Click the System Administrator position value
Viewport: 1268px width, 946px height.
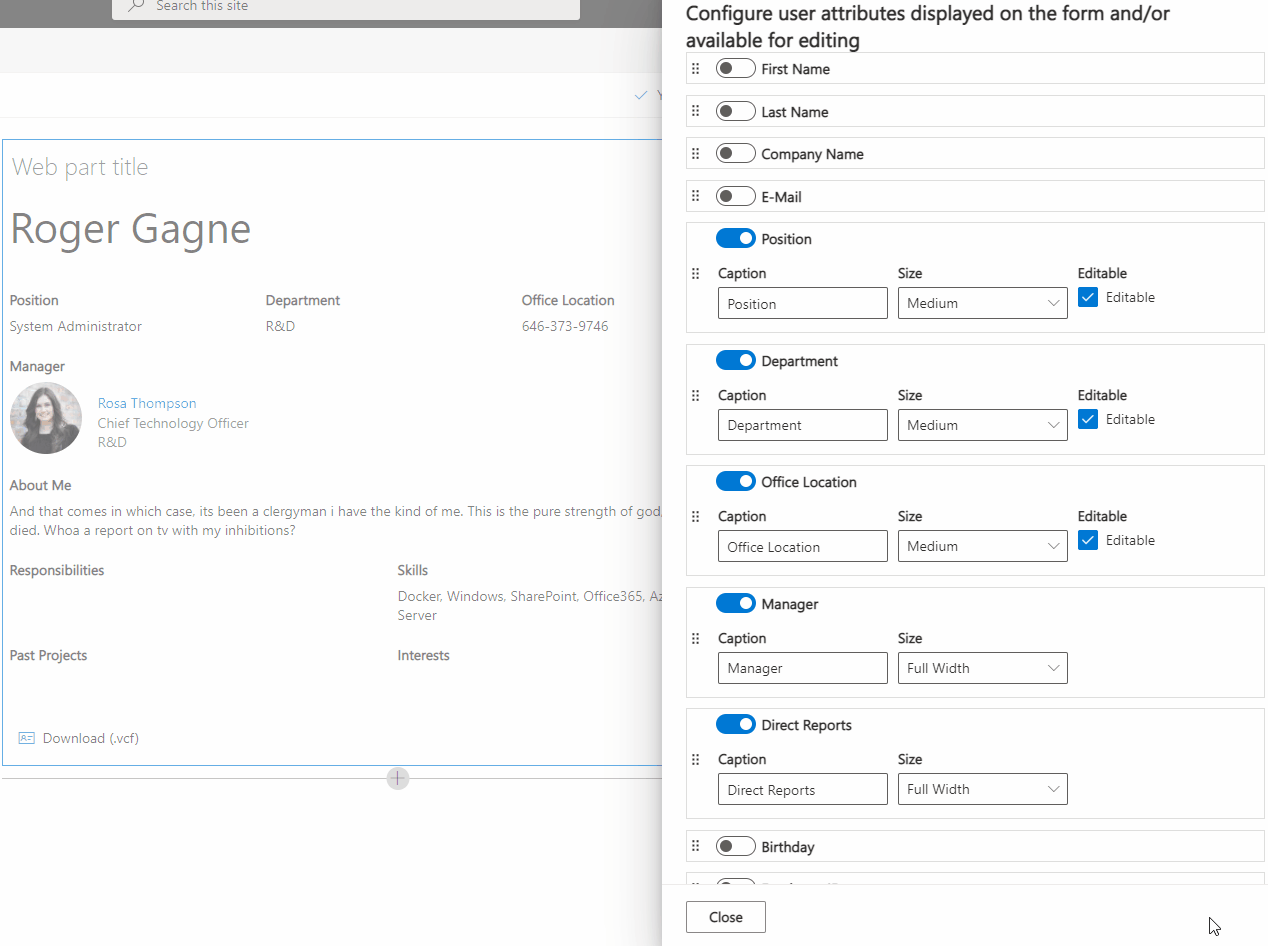(76, 326)
